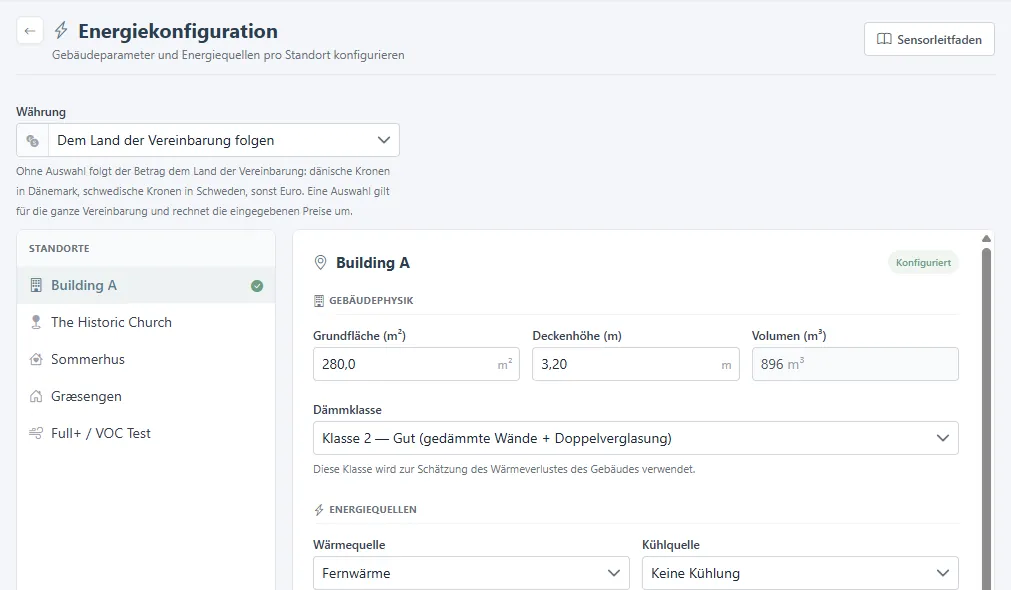
Task: Select Sommerhus location
Action: coord(146,359)
